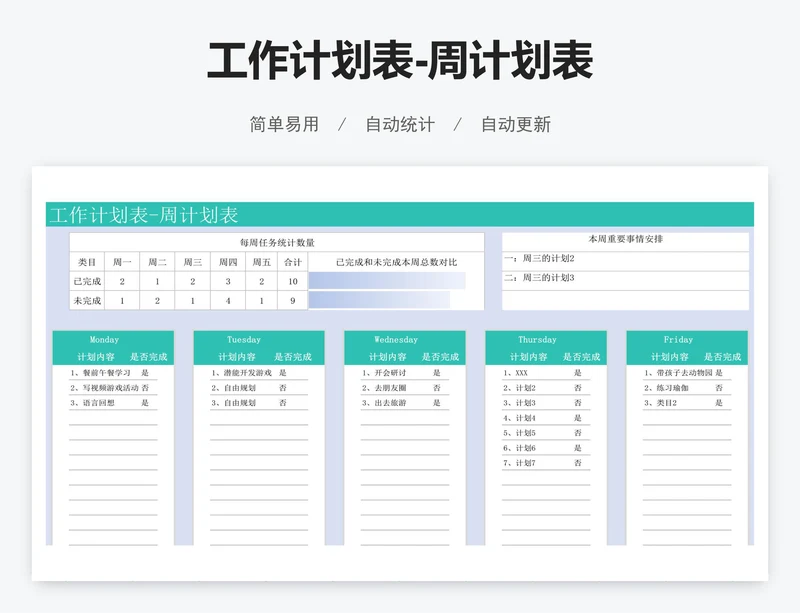This screenshot has width=800, height=613.
Task: Select Friday task 1、带孩子去动物园
Action: point(678,373)
